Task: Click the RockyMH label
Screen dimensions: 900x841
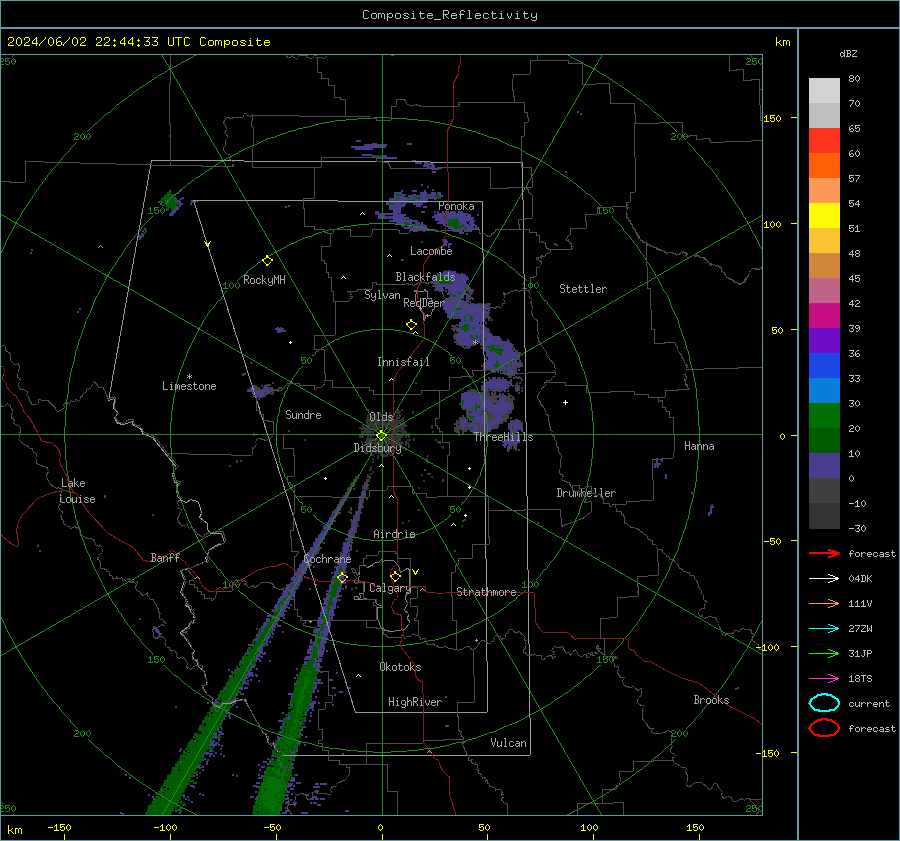Action: (x=264, y=280)
